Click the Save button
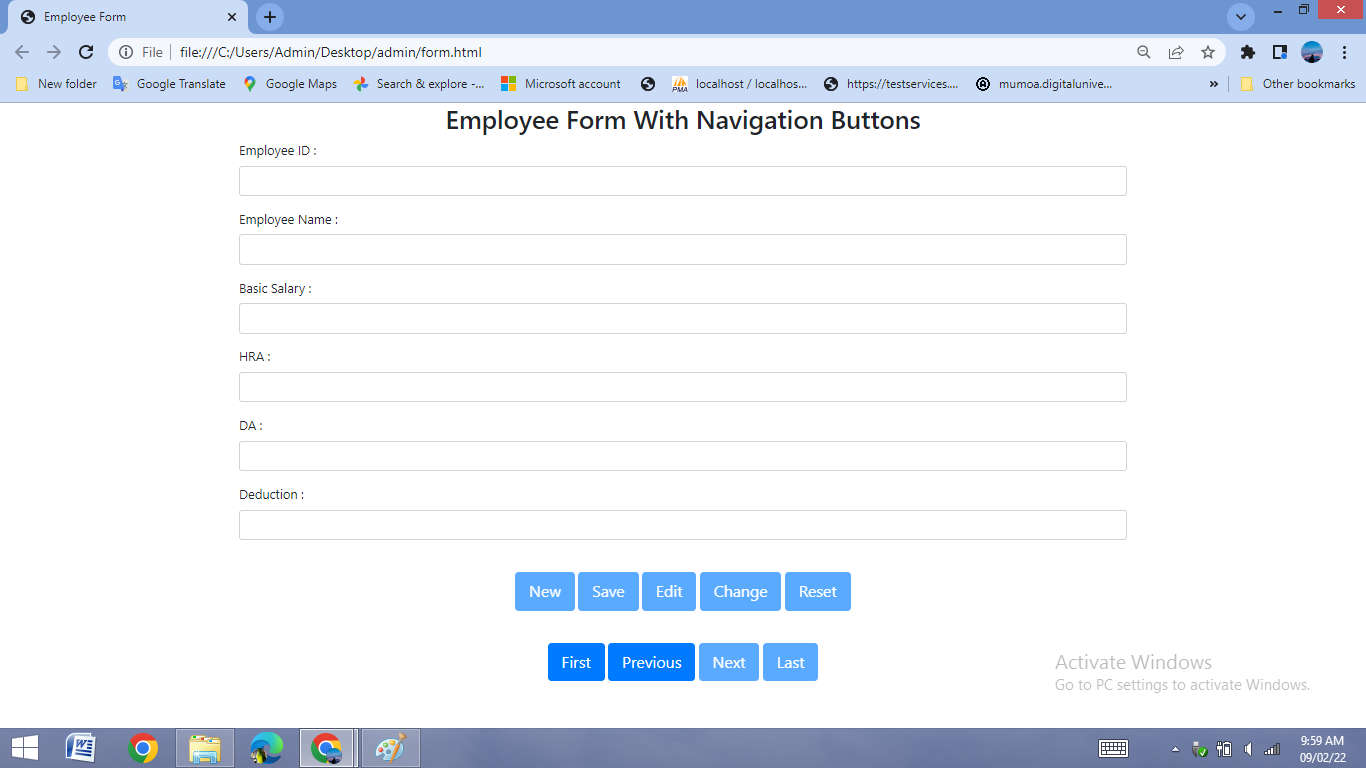This screenshot has width=1366, height=768. coord(608,591)
